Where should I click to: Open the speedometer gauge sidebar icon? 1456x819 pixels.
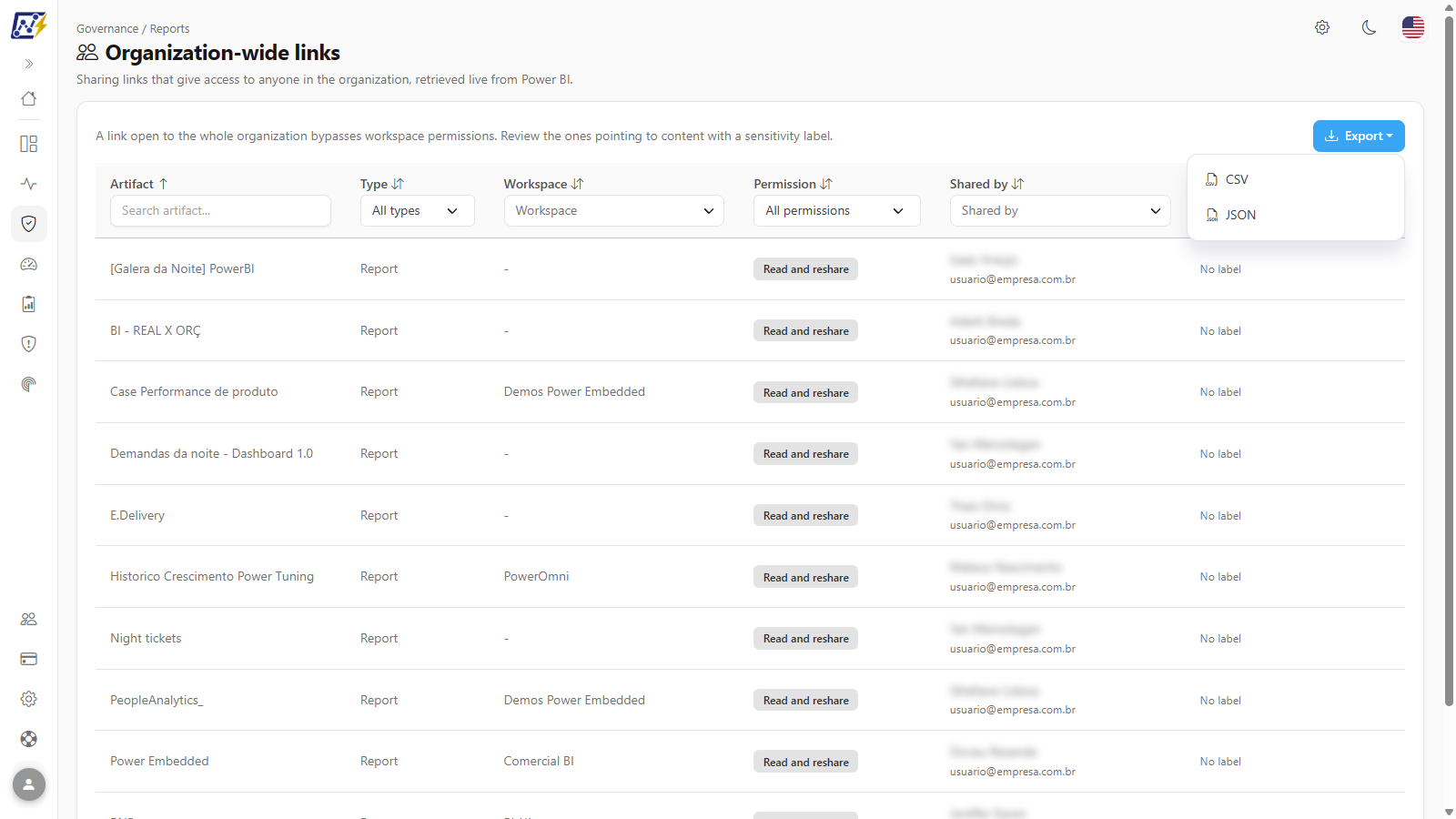coord(29,264)
